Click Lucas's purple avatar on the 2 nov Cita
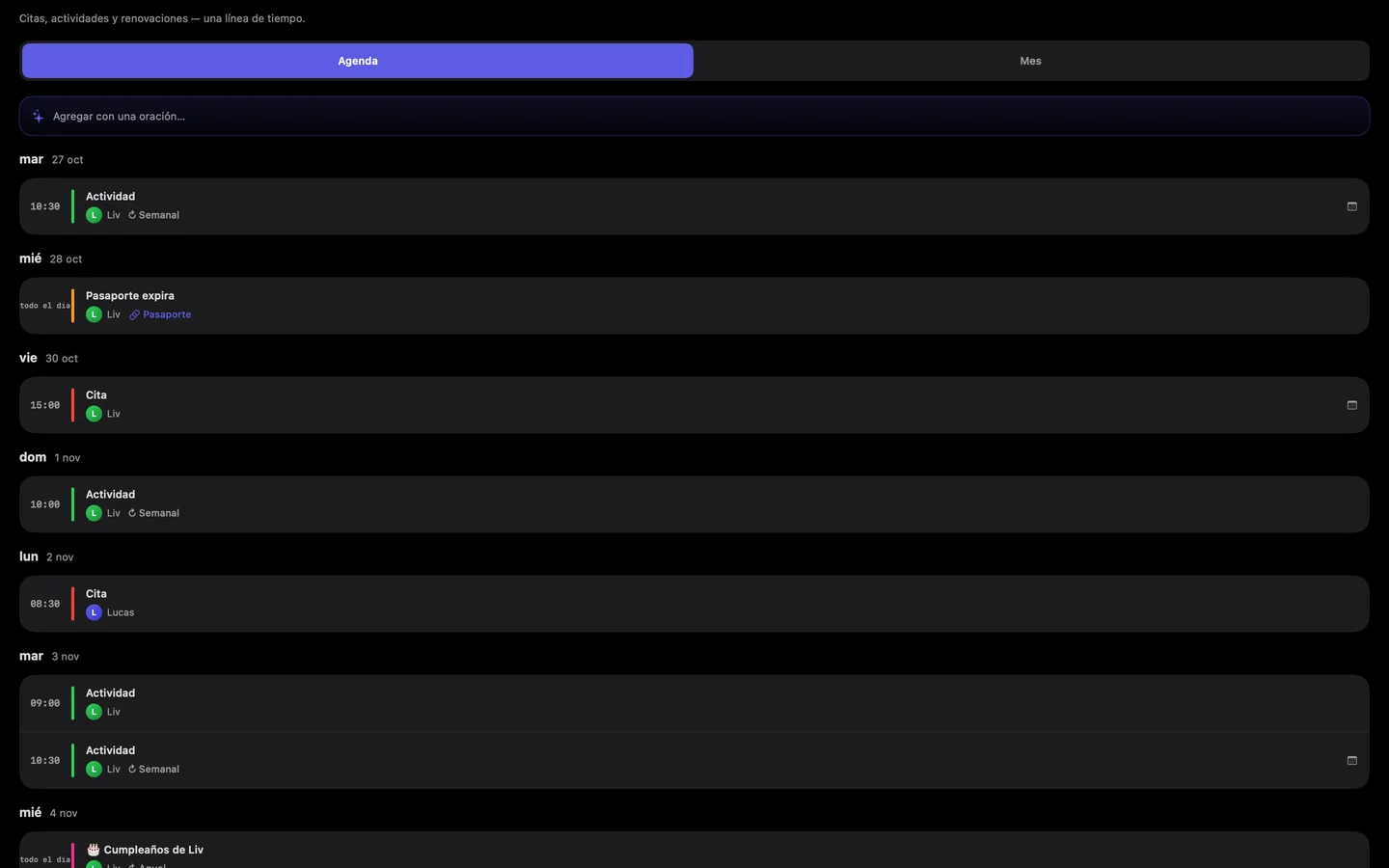This screenshot has width=1389, height=868. click(x=94, y=612)
